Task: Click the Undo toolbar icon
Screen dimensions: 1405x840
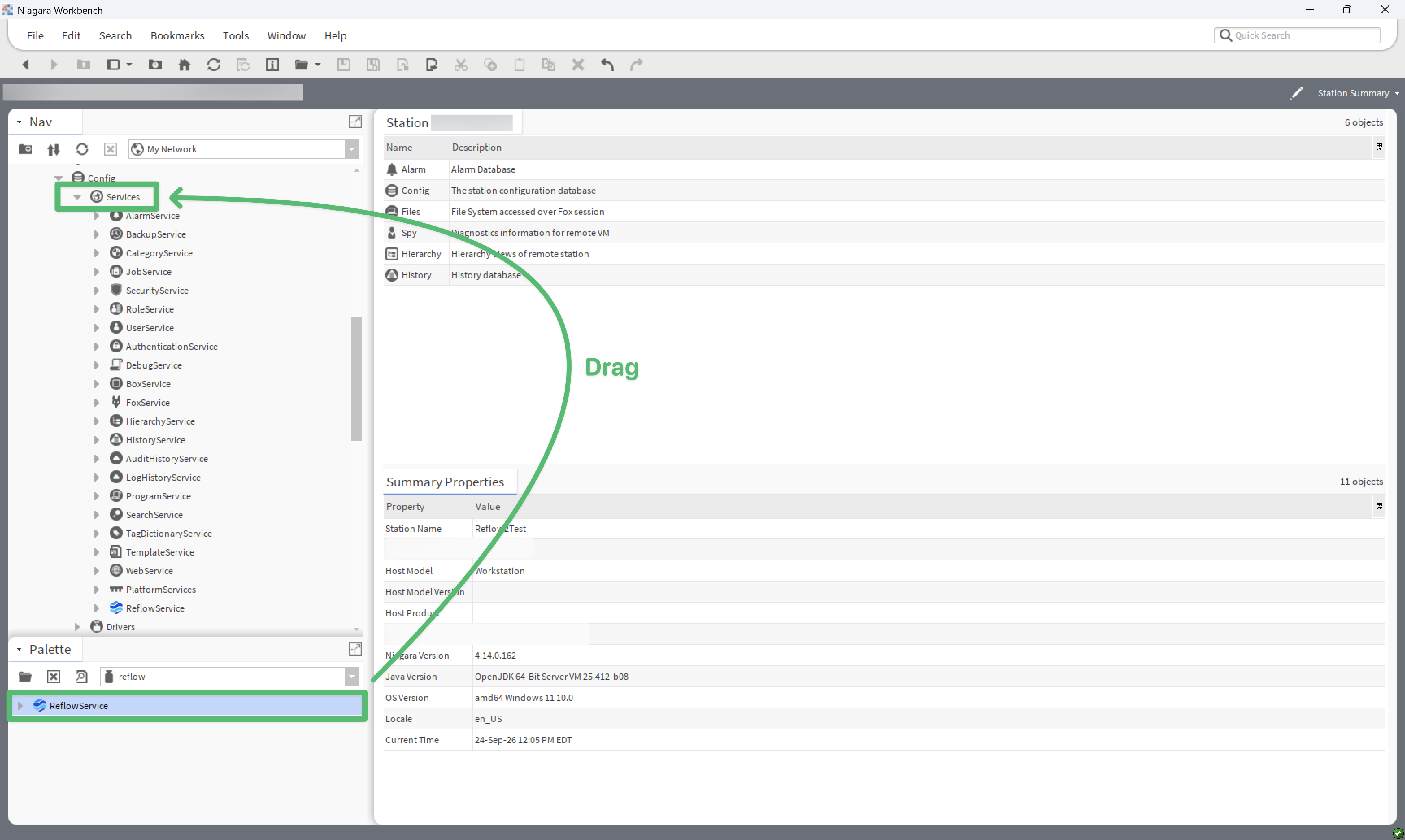Action: click(x=607, y=65)
